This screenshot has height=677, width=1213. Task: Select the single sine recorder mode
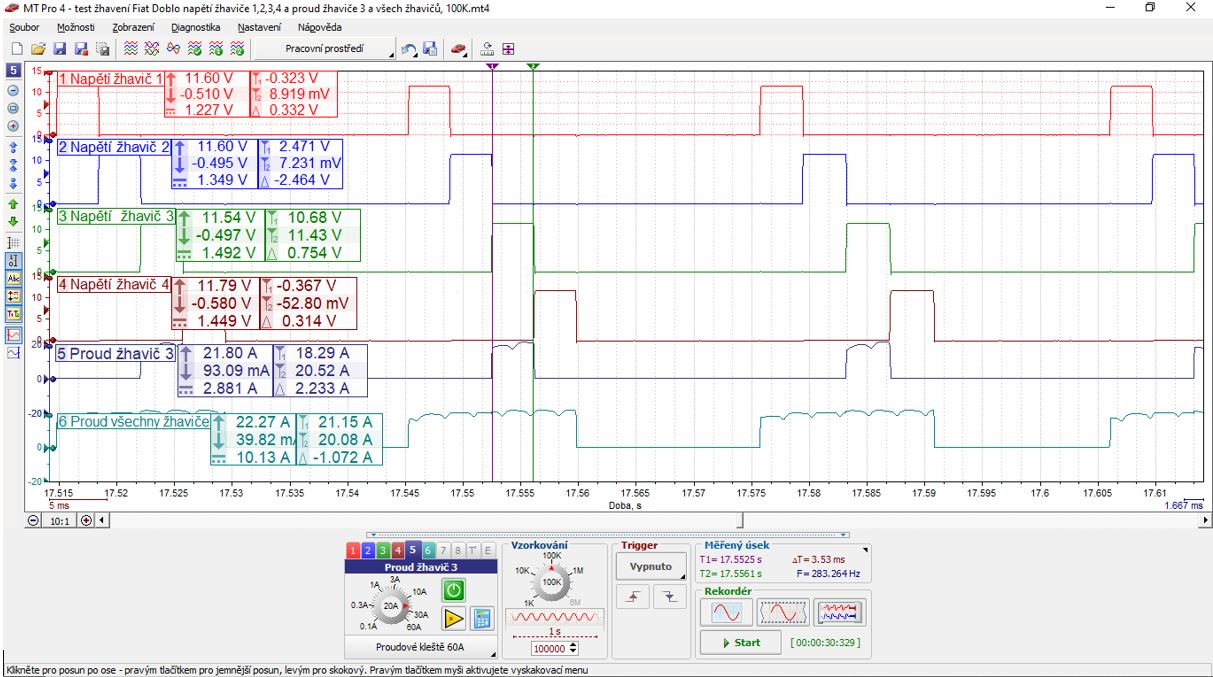pos(725,612)
